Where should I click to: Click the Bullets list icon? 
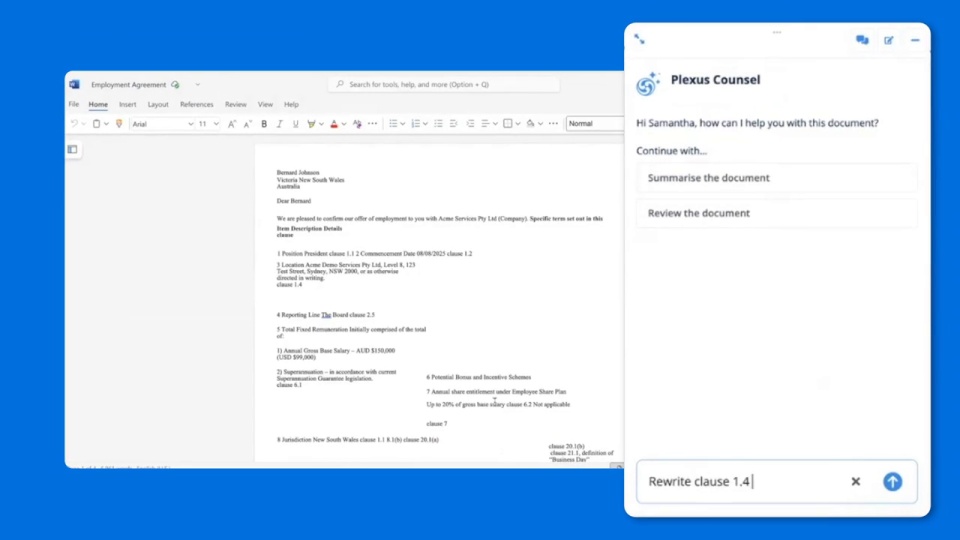click(393, 124)
